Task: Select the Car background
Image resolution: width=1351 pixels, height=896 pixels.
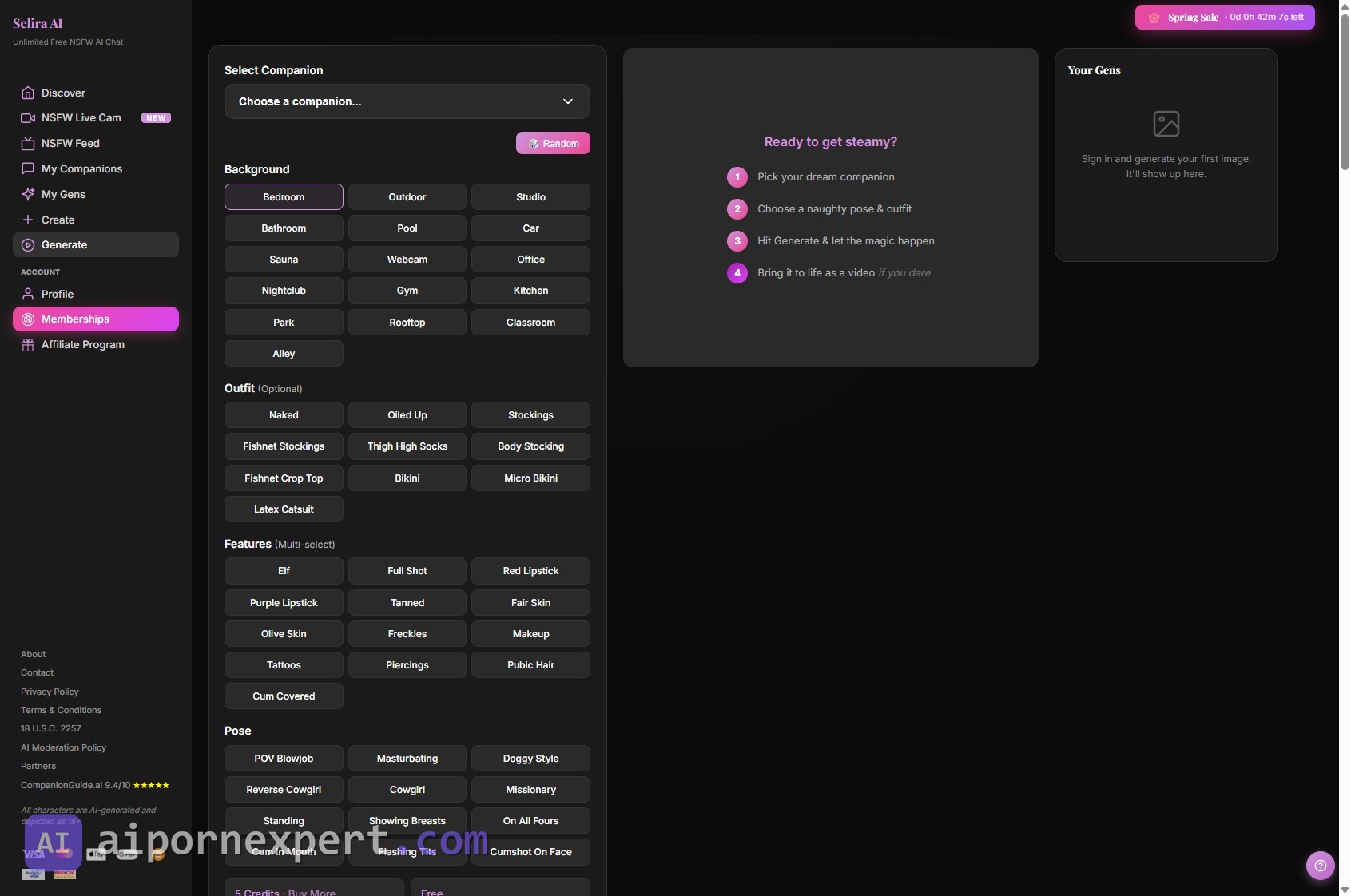Action: (x=530, y=228)
